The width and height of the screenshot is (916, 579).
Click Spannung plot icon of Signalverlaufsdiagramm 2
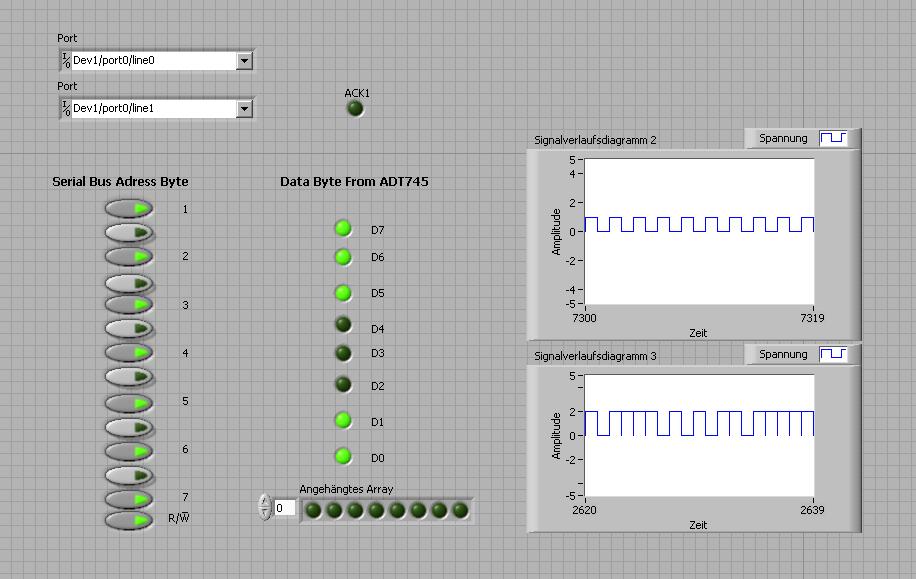(x=833, y=138)
